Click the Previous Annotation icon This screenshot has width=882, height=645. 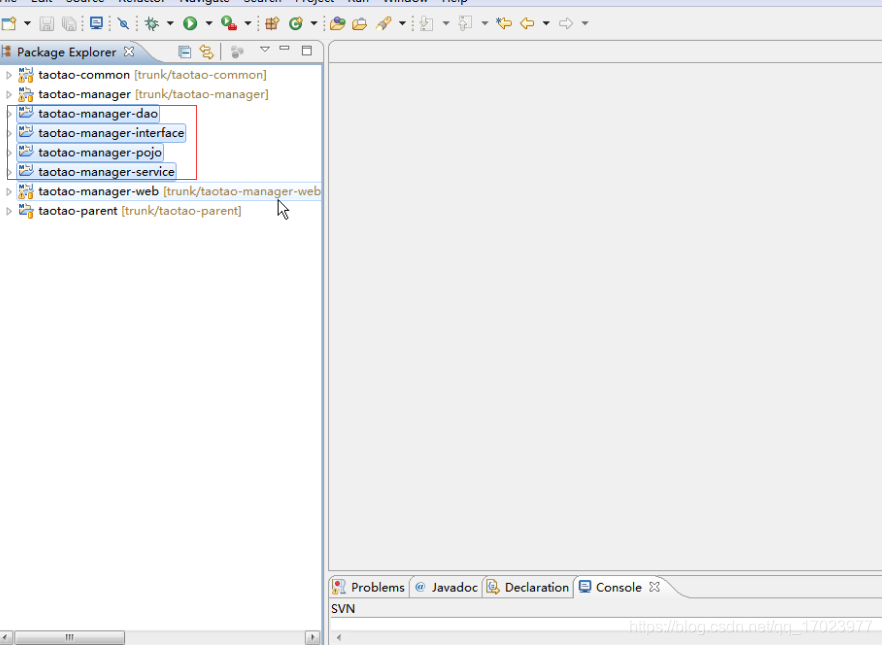[x=465, y=24]
